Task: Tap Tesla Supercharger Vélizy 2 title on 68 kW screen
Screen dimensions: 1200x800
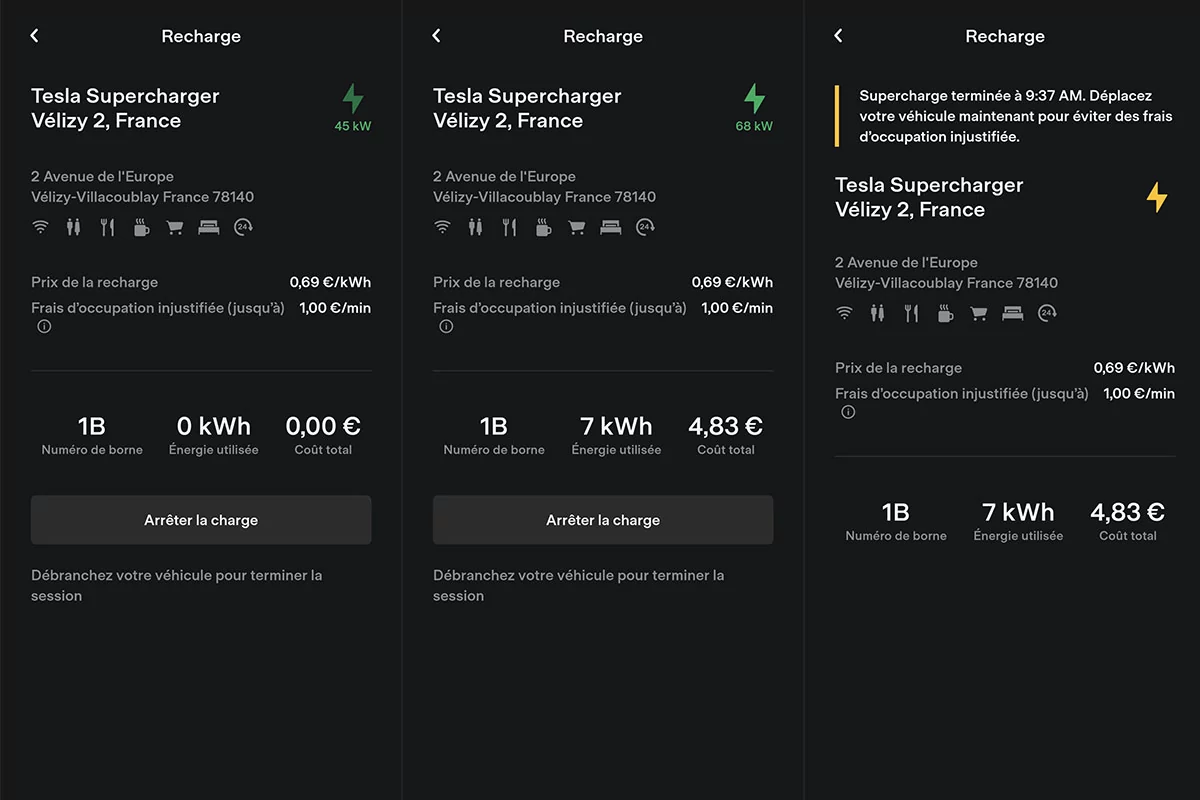Action: [527, 109]
